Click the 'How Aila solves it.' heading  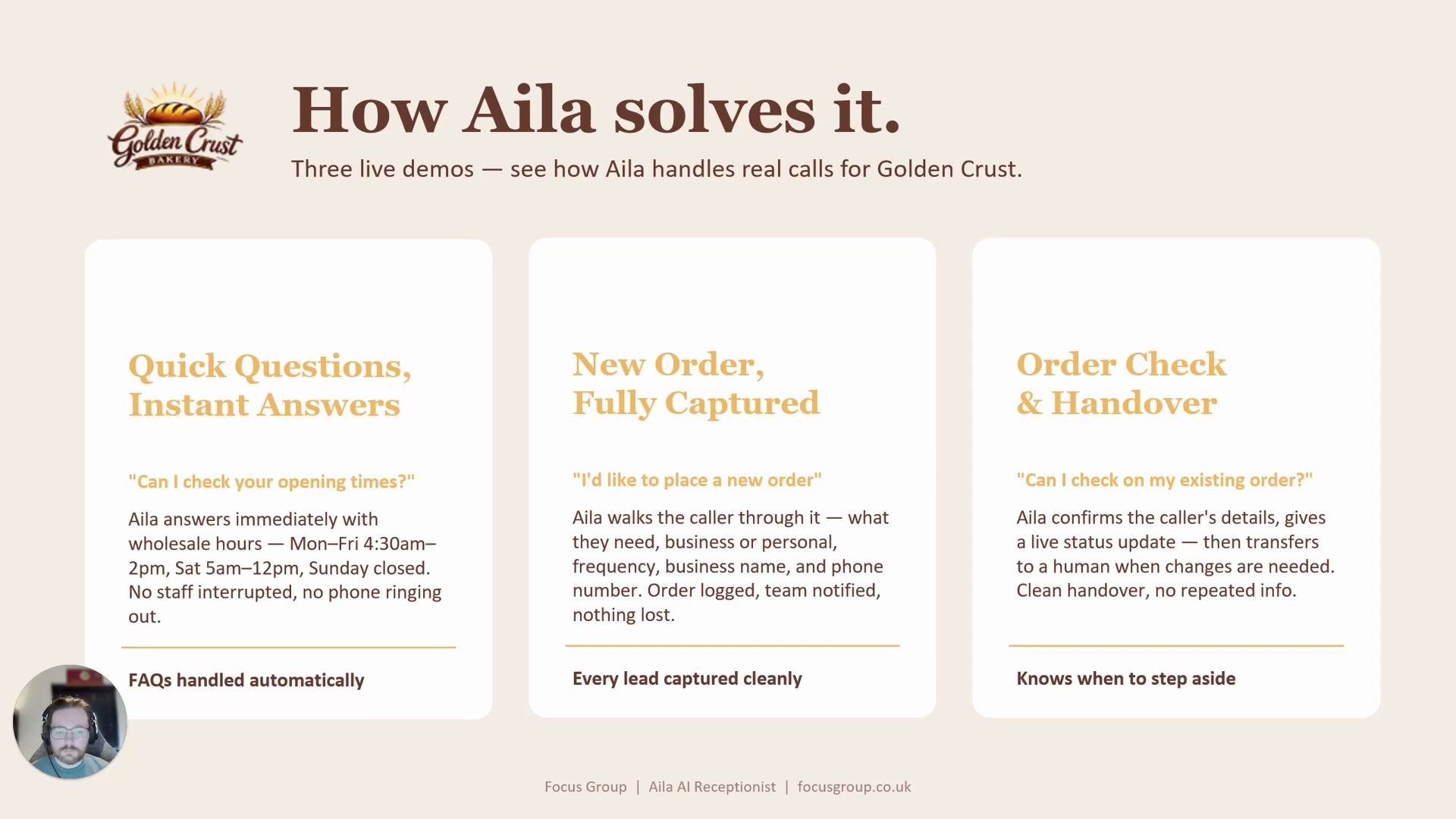(596, 110)
